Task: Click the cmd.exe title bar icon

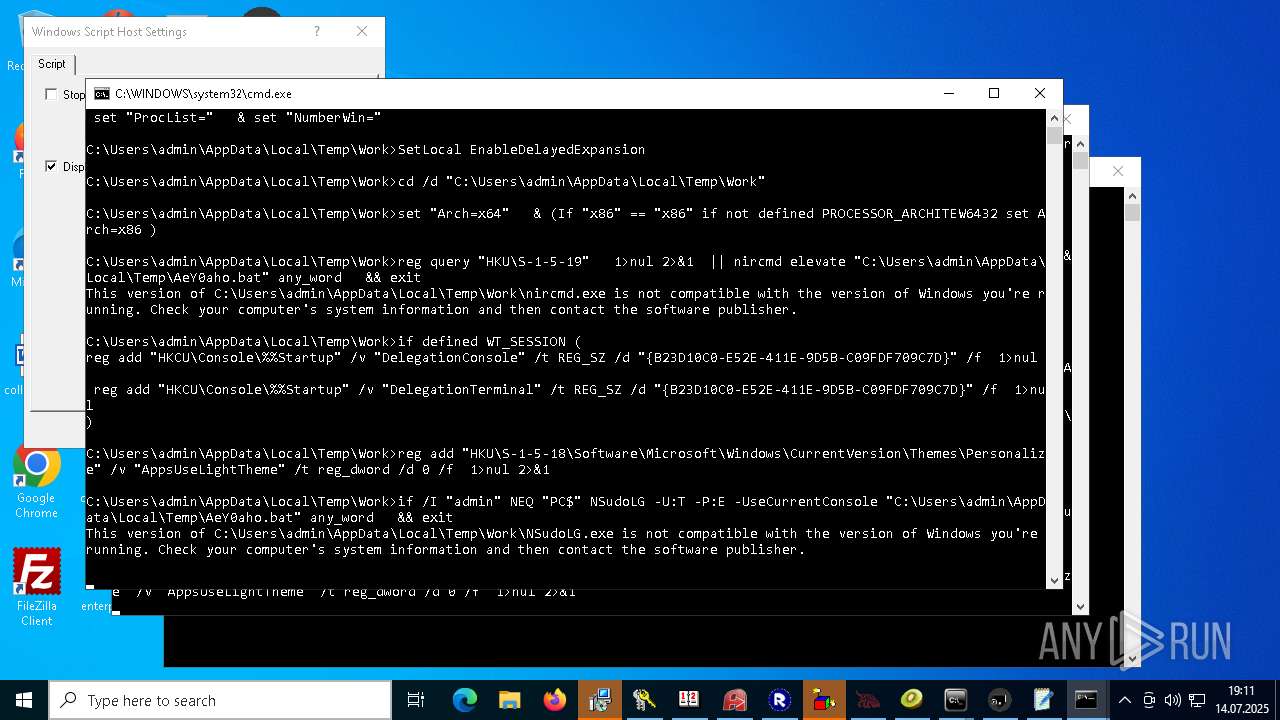Action: (x=102, y=93)
